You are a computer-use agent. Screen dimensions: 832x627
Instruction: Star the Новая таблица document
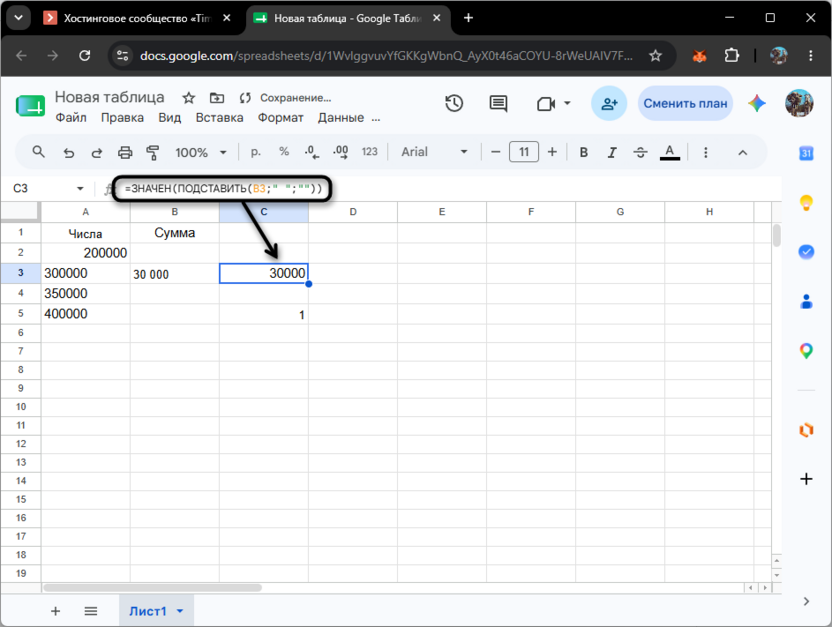[188, 98]
